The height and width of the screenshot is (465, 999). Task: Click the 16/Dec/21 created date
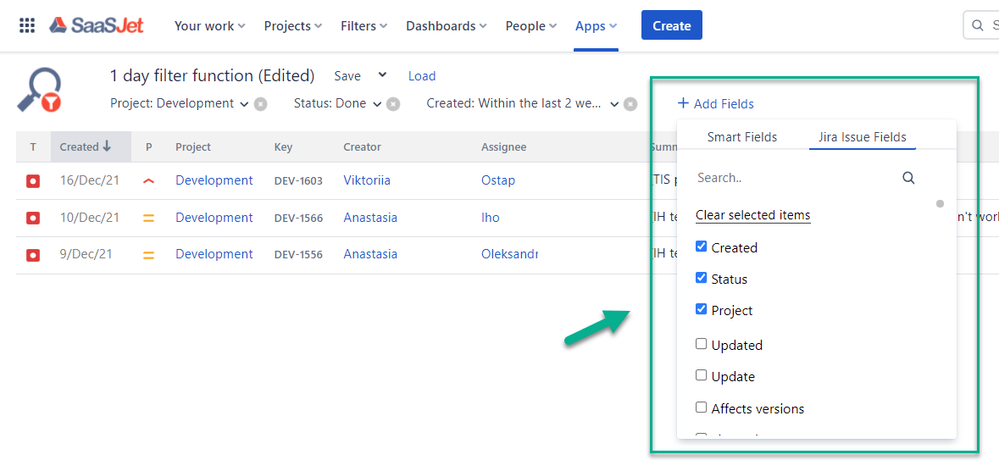click(89, 180)
